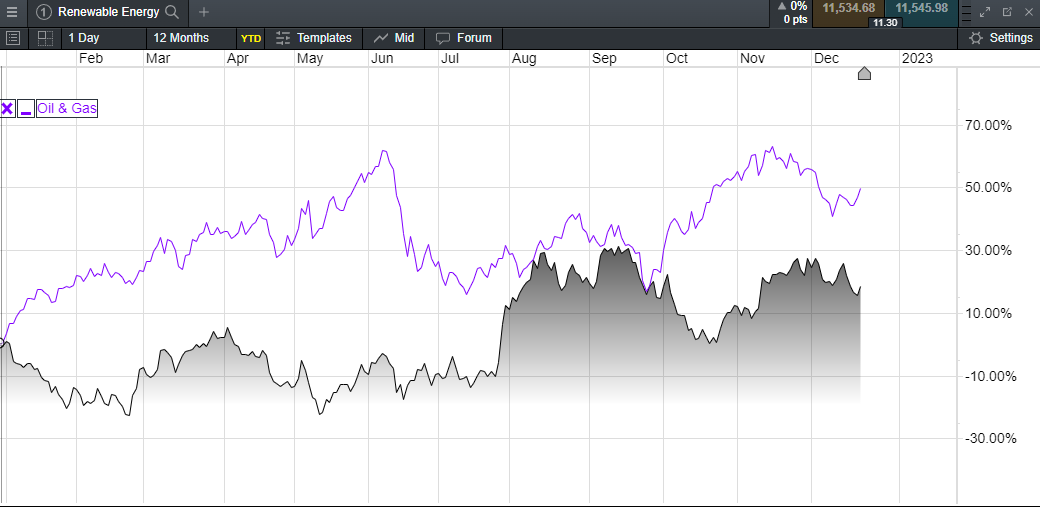Click the numbered 1 circle icon
Image resolution: width=1040 pixels, height=507 pixels.
coord(44,12)
